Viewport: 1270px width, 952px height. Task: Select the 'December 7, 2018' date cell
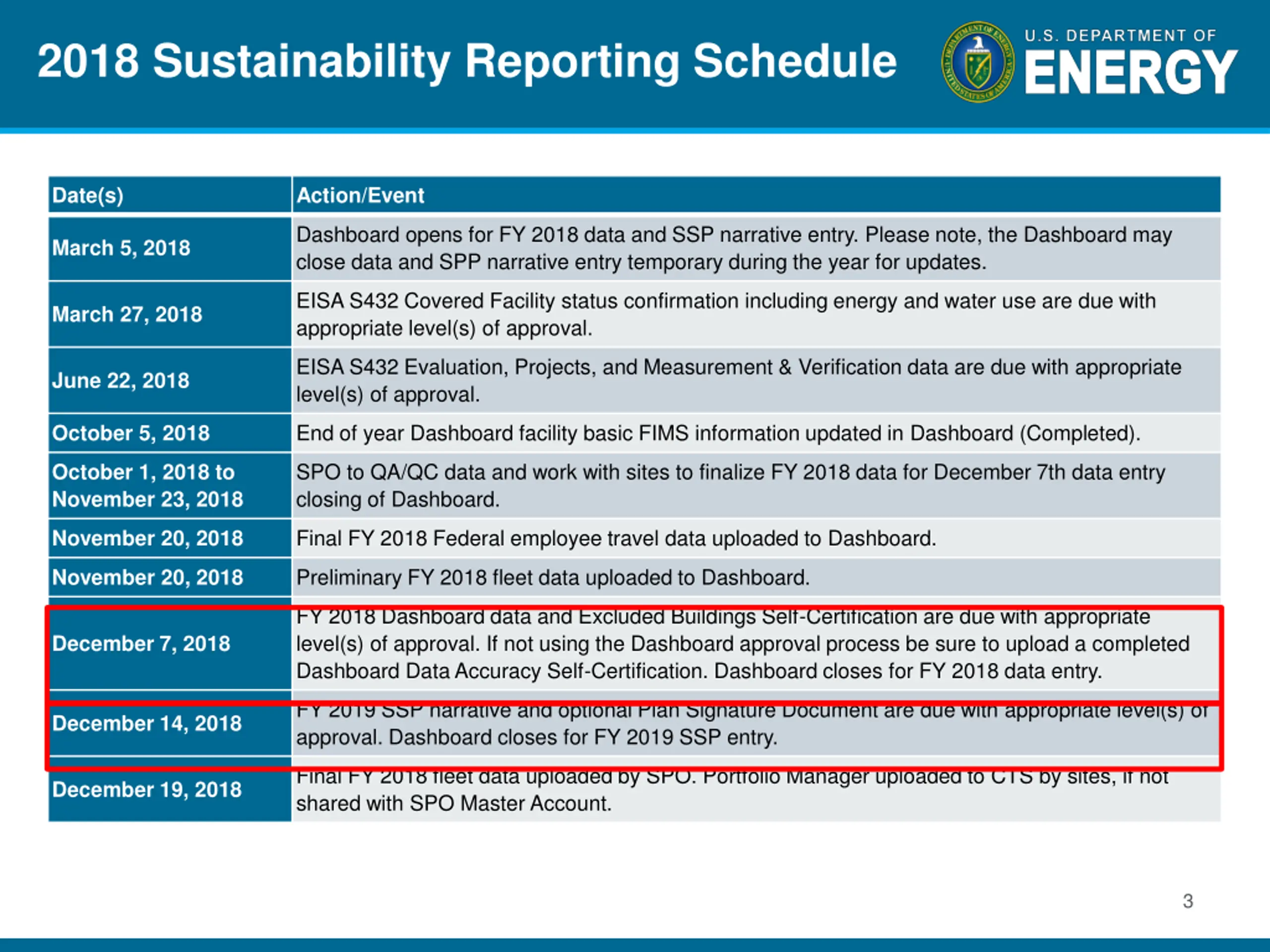170,644
